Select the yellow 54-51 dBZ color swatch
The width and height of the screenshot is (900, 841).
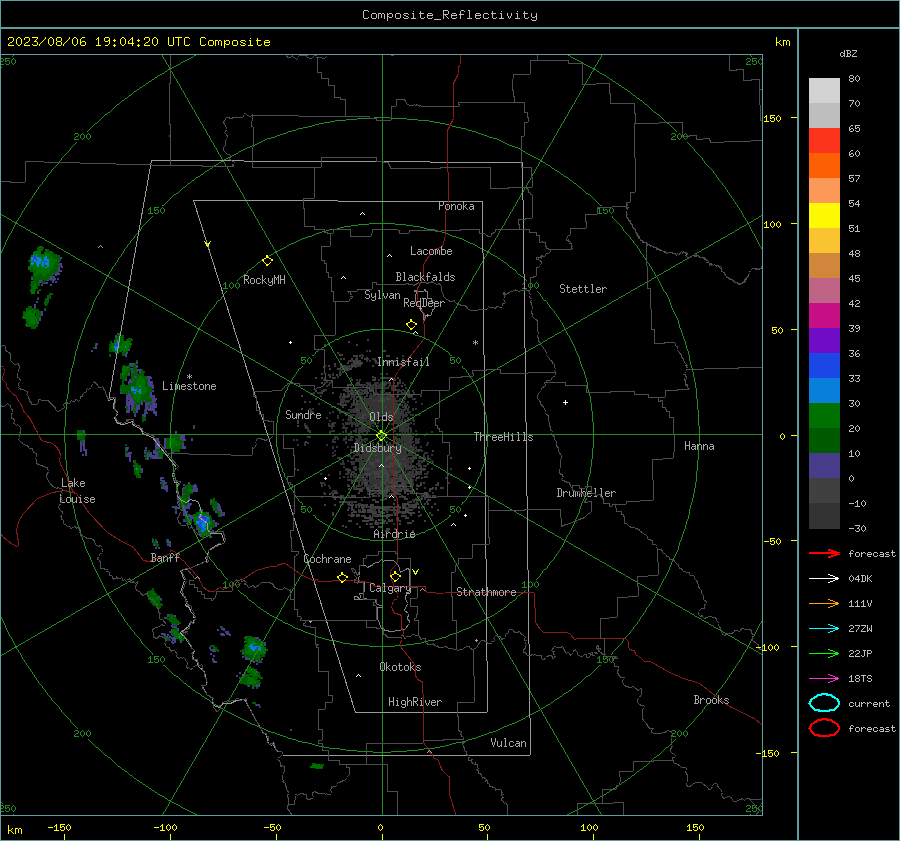coord(824,215)
